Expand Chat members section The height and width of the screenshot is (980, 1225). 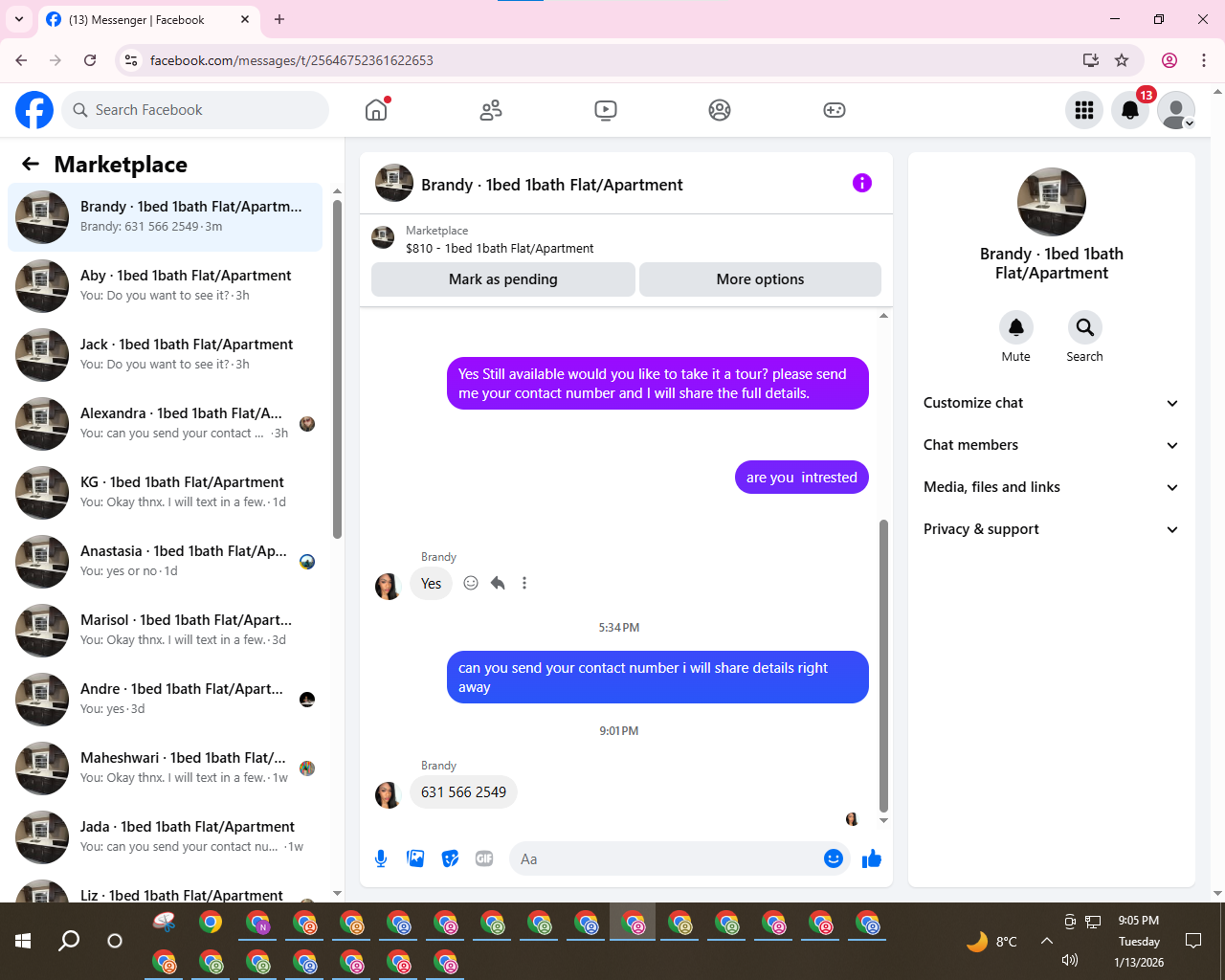click(x=1051, y=445)
